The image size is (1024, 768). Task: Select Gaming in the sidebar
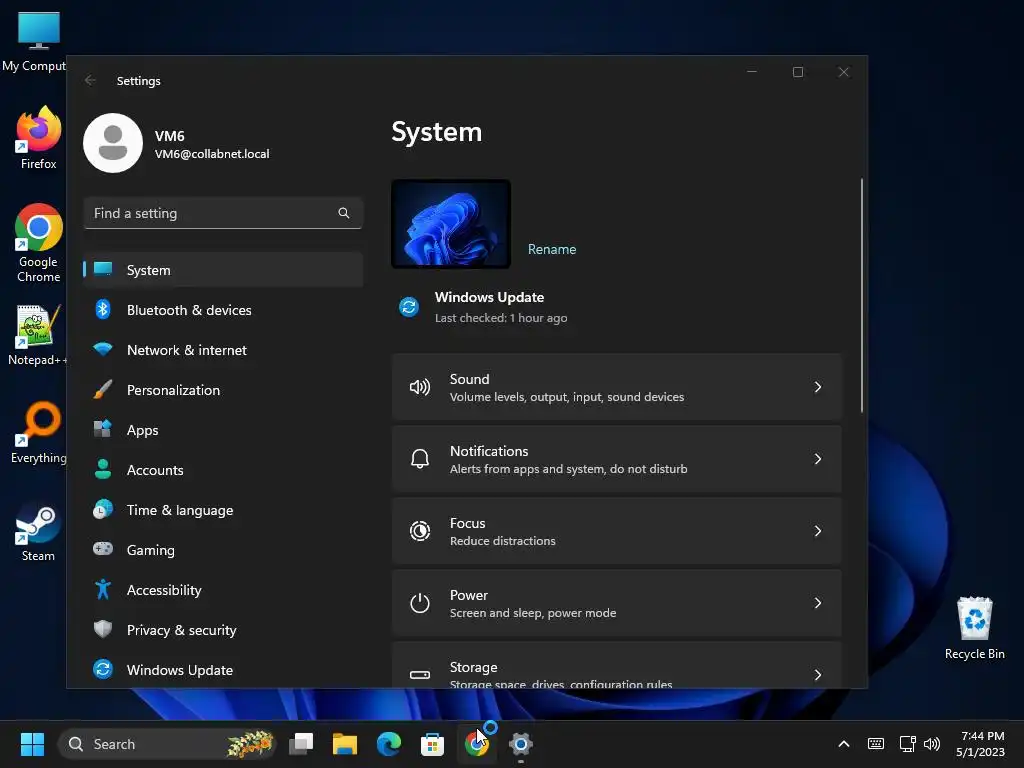tap(223, 550)
